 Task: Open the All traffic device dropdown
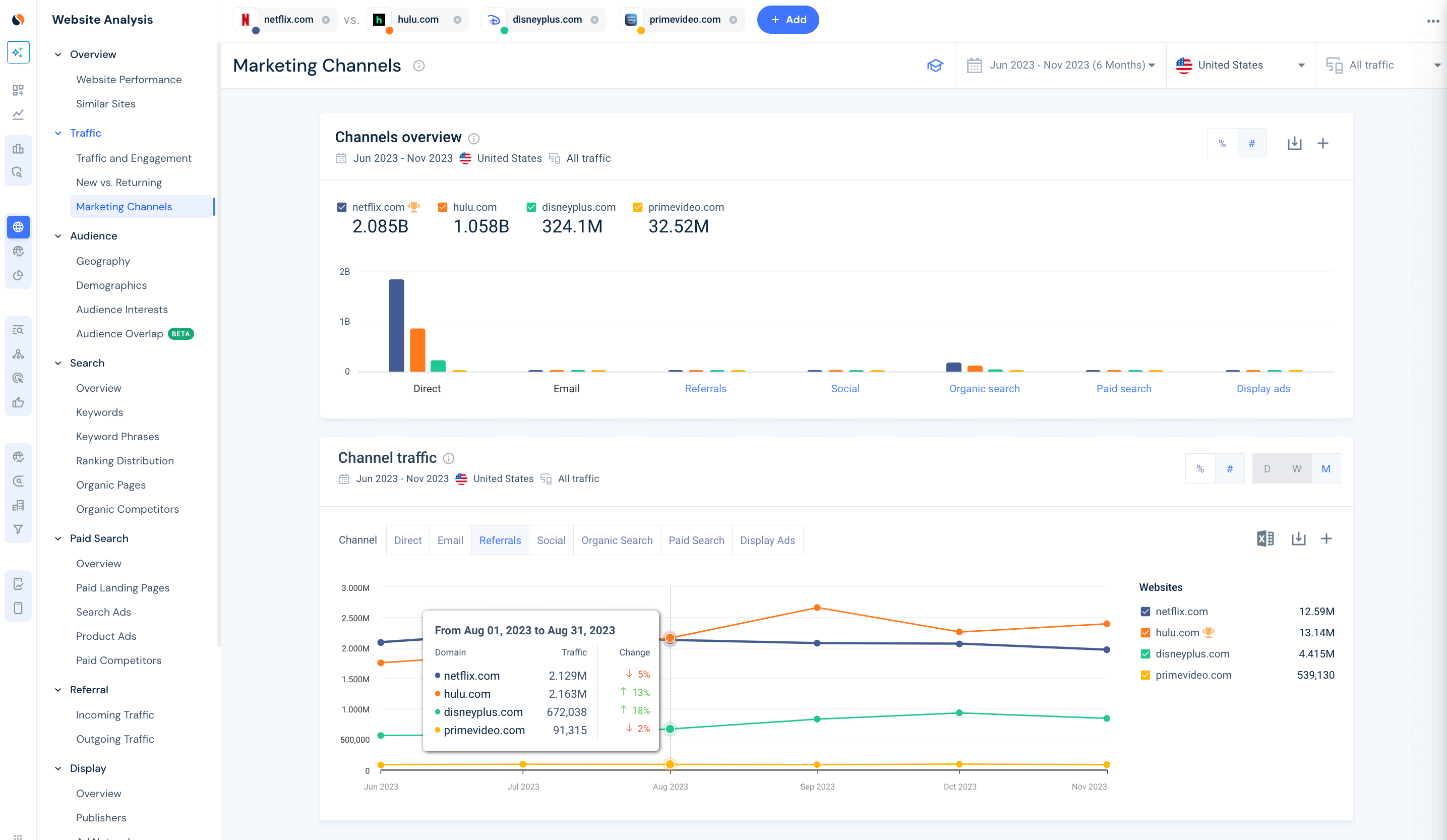[1382, 65]
